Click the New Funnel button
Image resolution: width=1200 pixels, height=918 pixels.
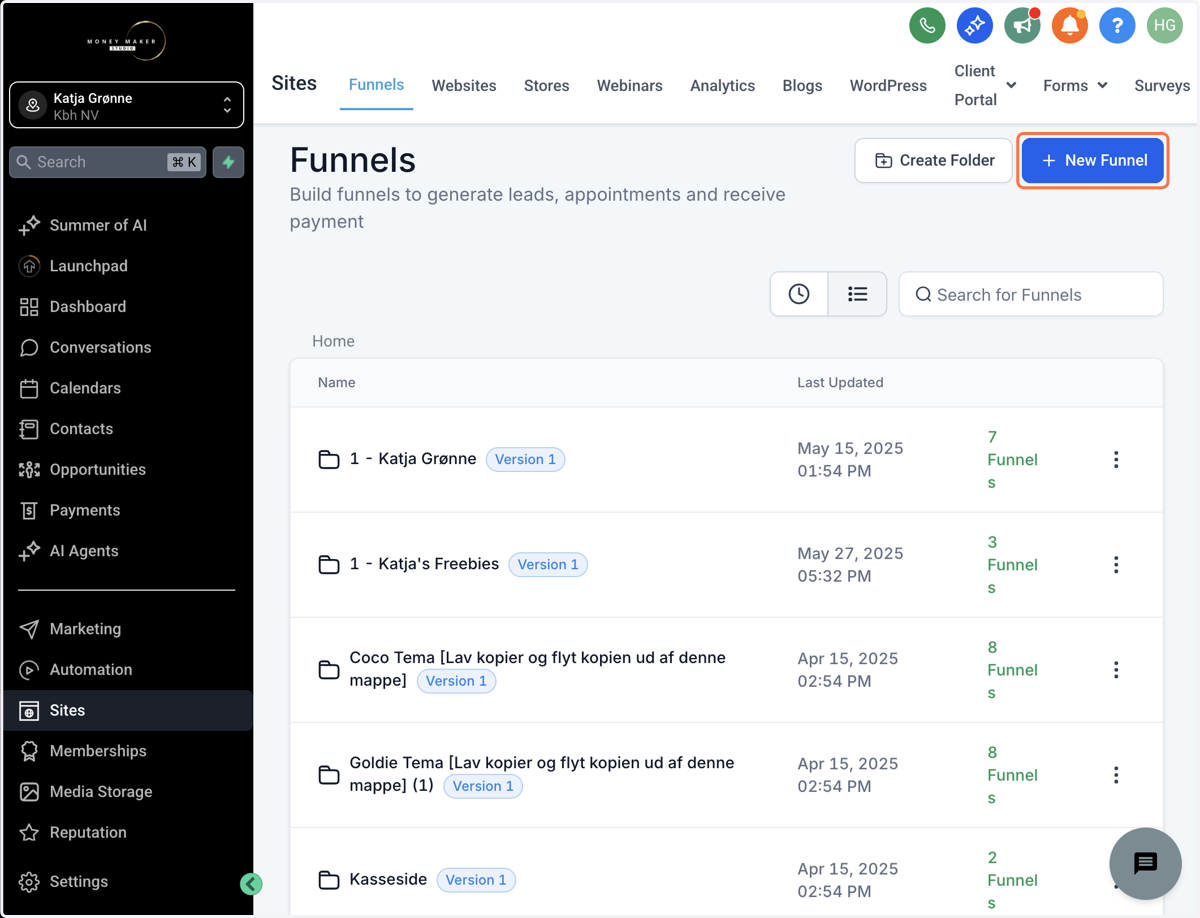click(1093, 160)
